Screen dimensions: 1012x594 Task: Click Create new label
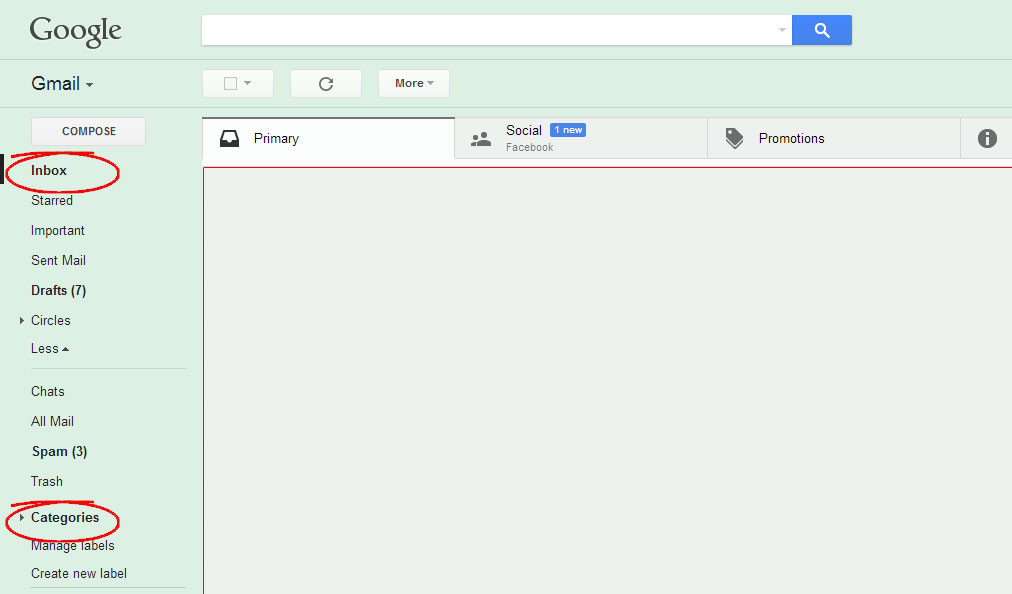coord(79,573)
